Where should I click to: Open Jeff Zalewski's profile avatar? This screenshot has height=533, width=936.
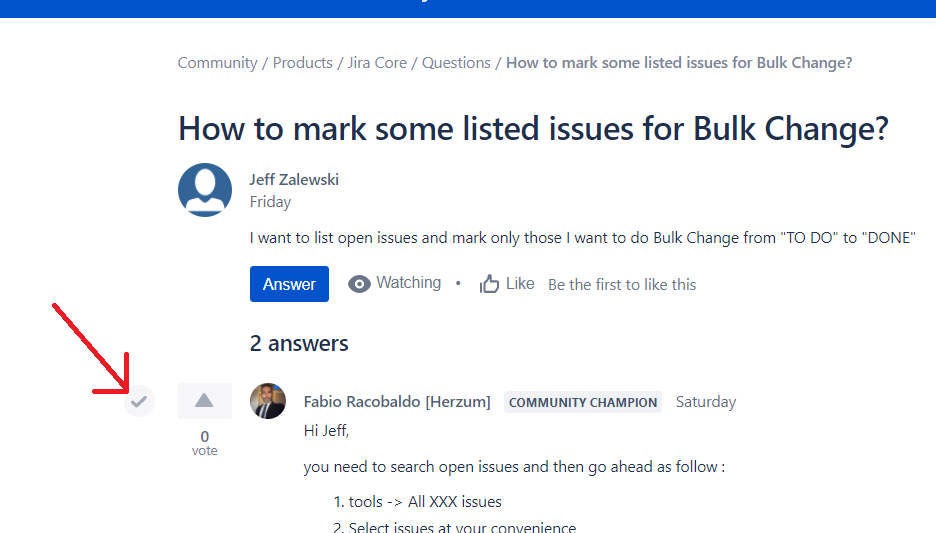(205, 190)
